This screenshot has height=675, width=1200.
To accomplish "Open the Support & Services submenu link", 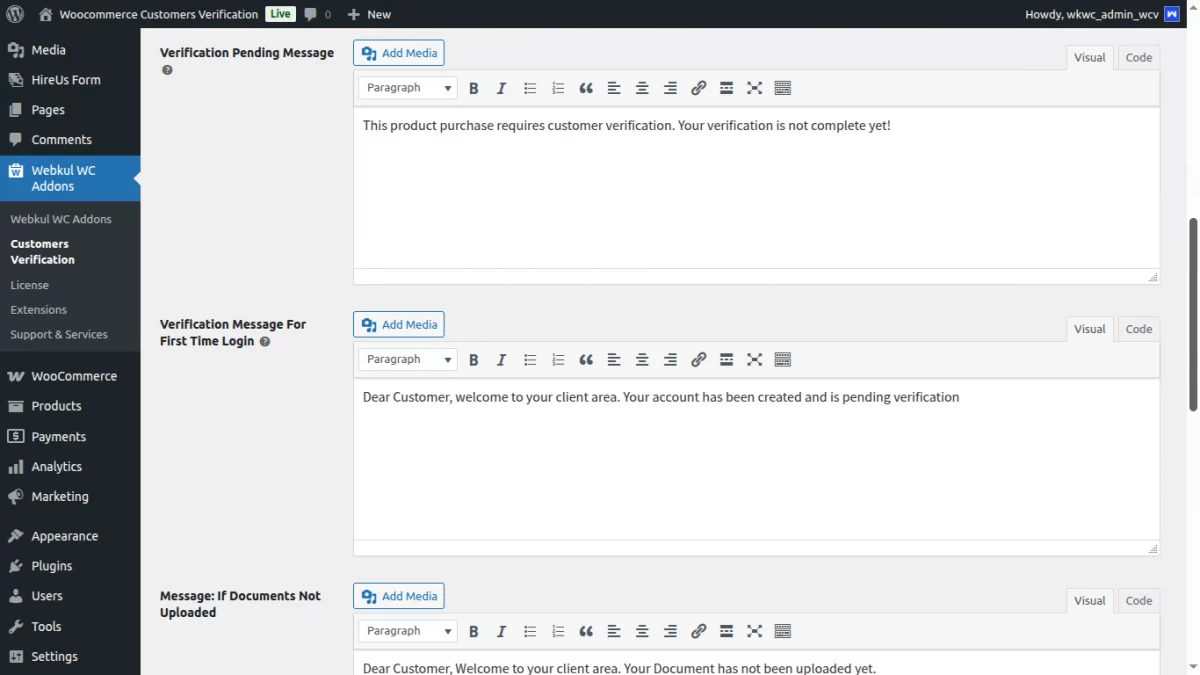I will click(x=59, y=335).
